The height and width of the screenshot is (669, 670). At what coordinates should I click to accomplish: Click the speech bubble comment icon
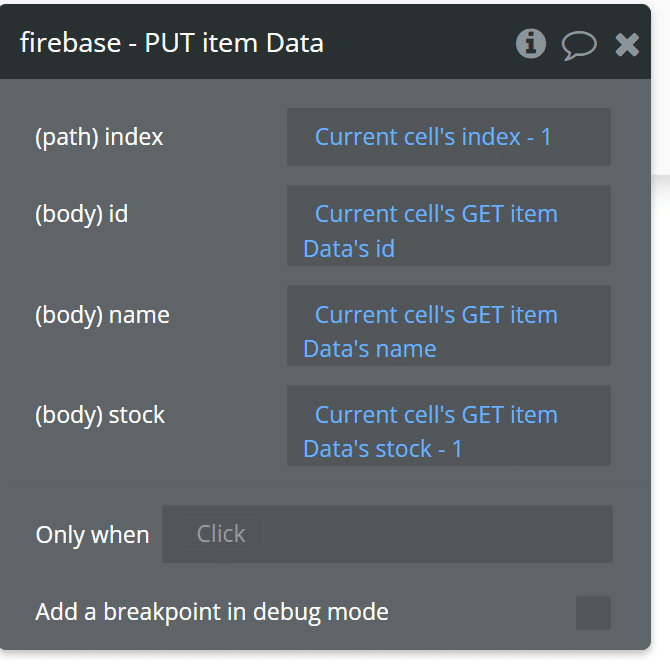(579, 45)
